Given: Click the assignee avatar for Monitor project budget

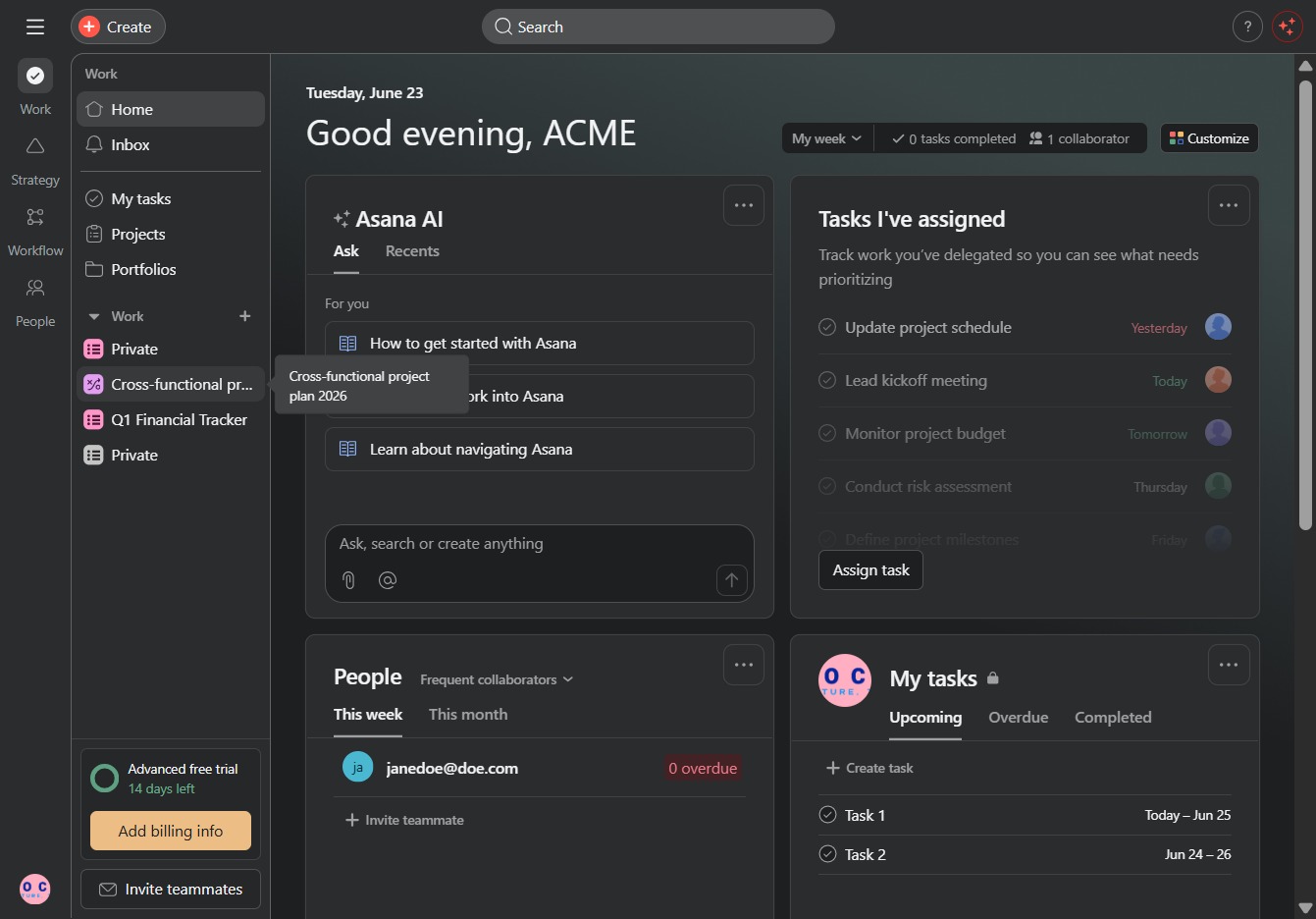Looking at the screenshot, I should coord(1218,433).
